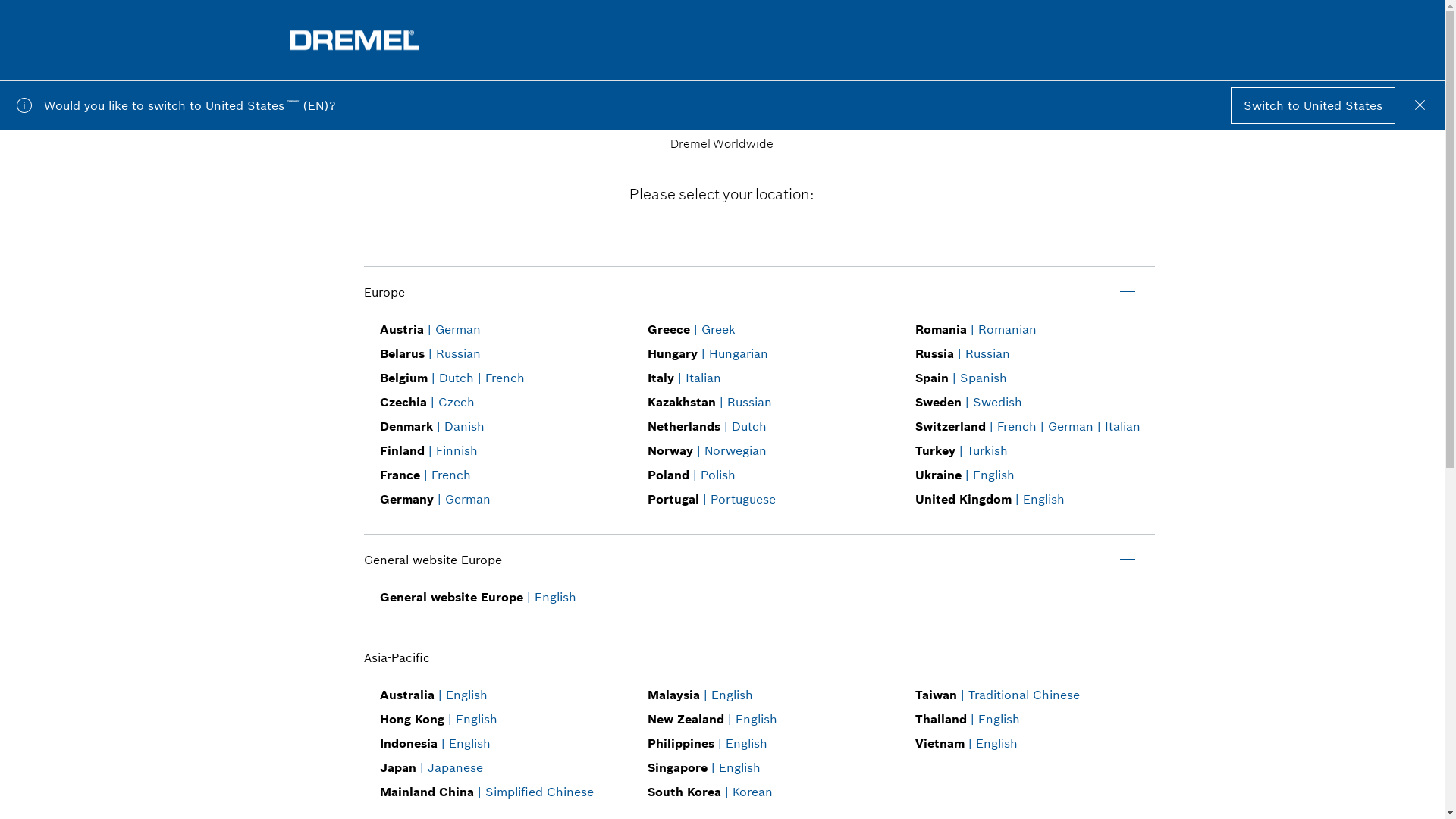Select Norwegian for Norway
The width and height of the screenshot is (1456, 819).
click(x=734, y=450)
